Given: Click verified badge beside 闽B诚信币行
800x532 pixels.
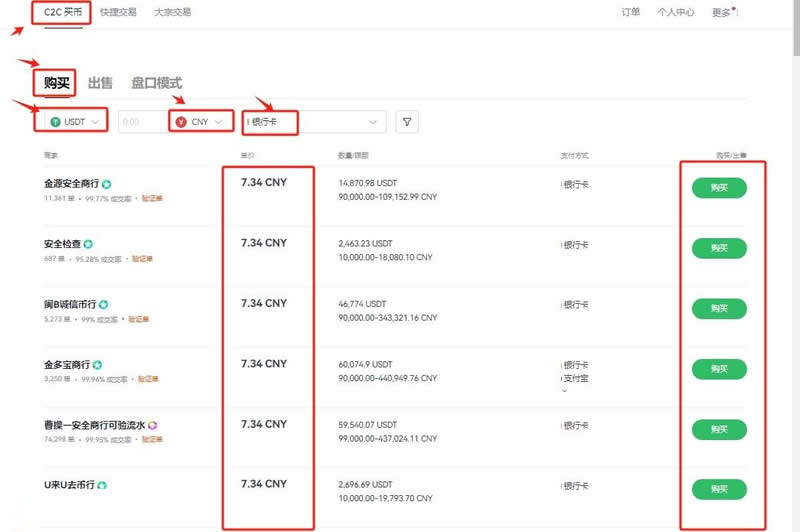Looking at the screenshot, I should click(103, 304).
